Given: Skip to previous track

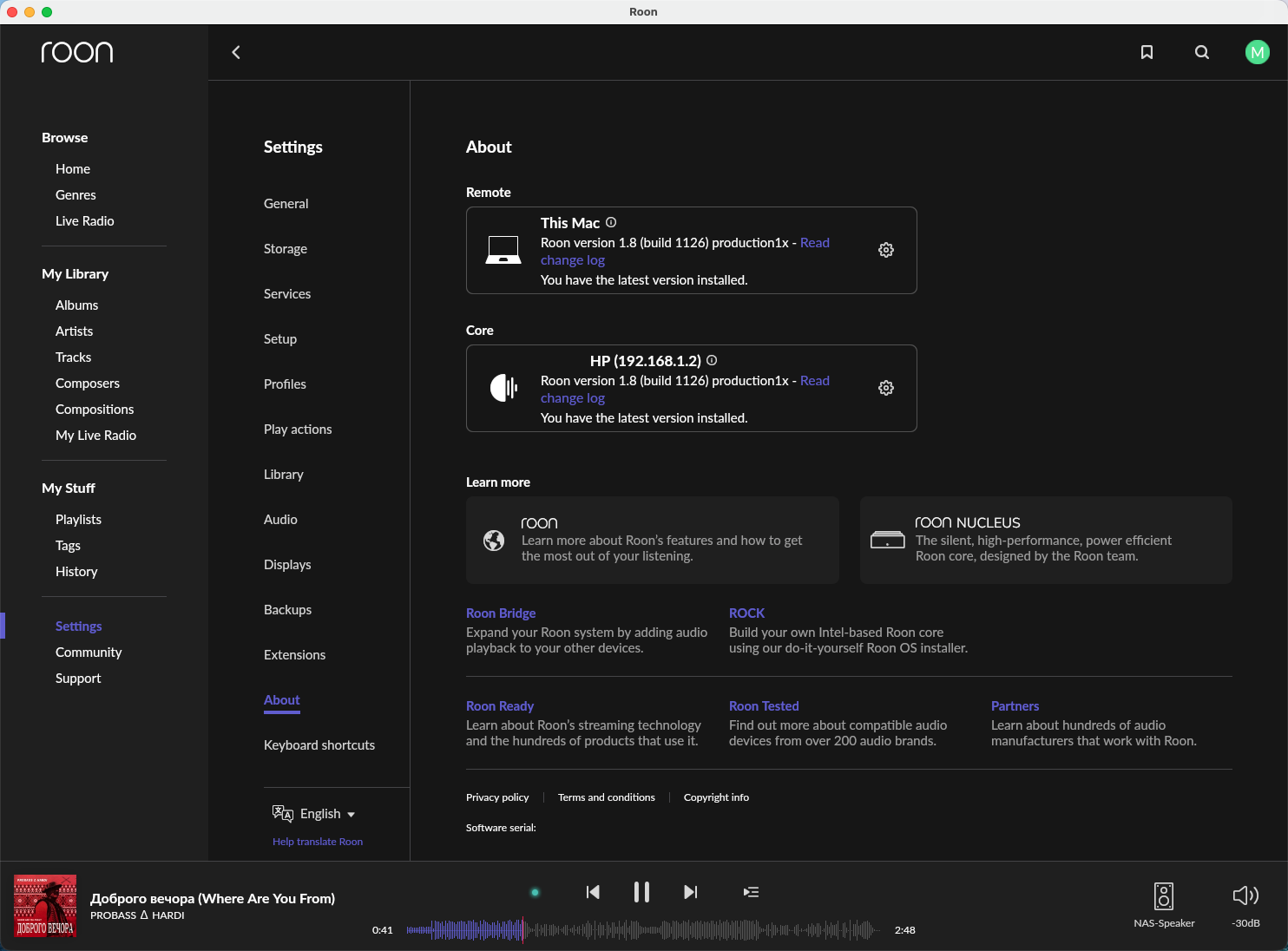Looking at the screenshot, I should point(593,892).
